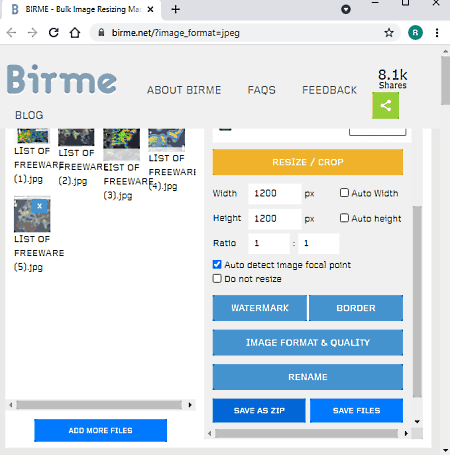This screenshot has width=450, height=455.
Task: Click the first Ratio input field
Action: pyautogui.click(x=269, y=243)
